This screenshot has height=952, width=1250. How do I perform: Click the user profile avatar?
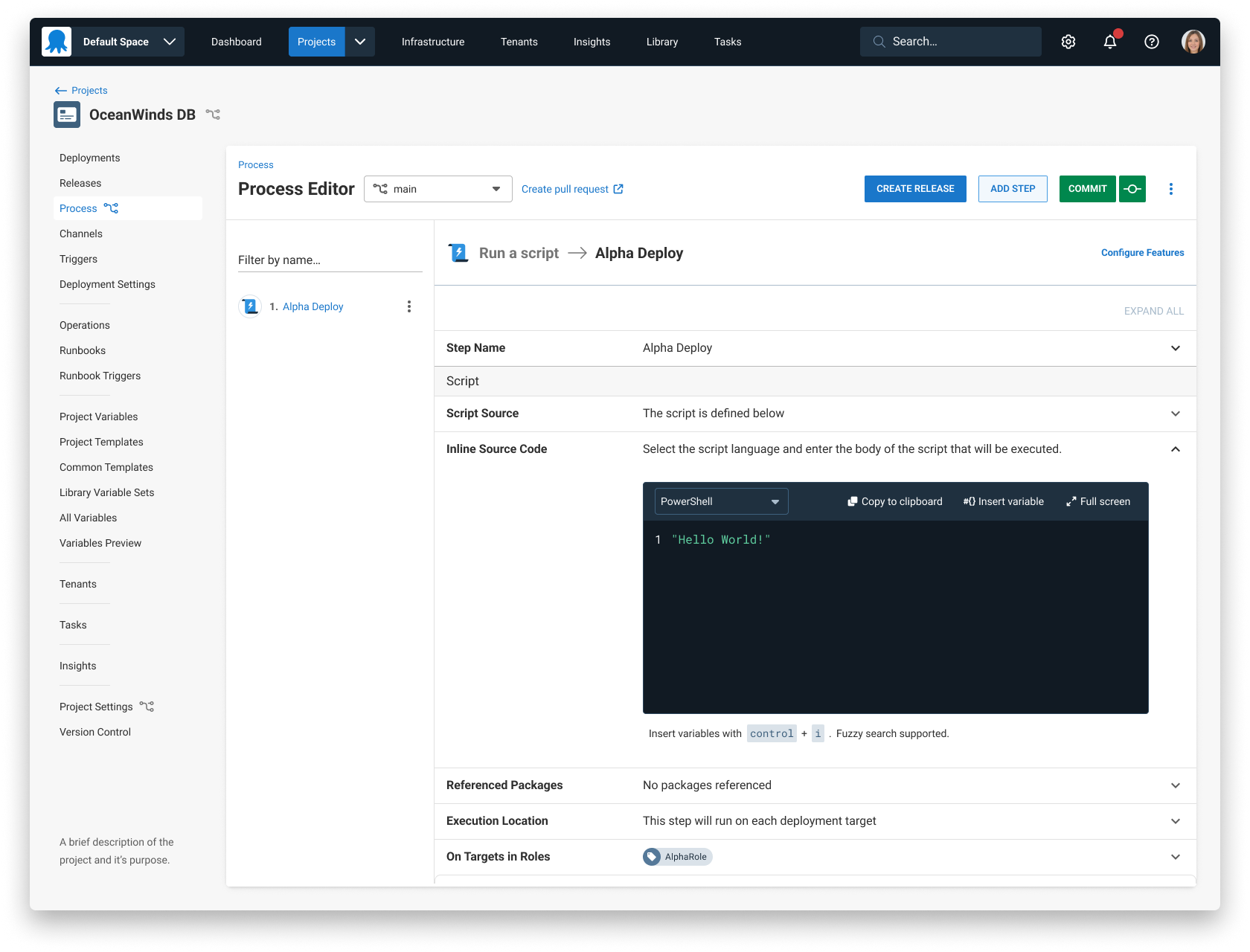pyautogui.click(x=1193, y=42)
